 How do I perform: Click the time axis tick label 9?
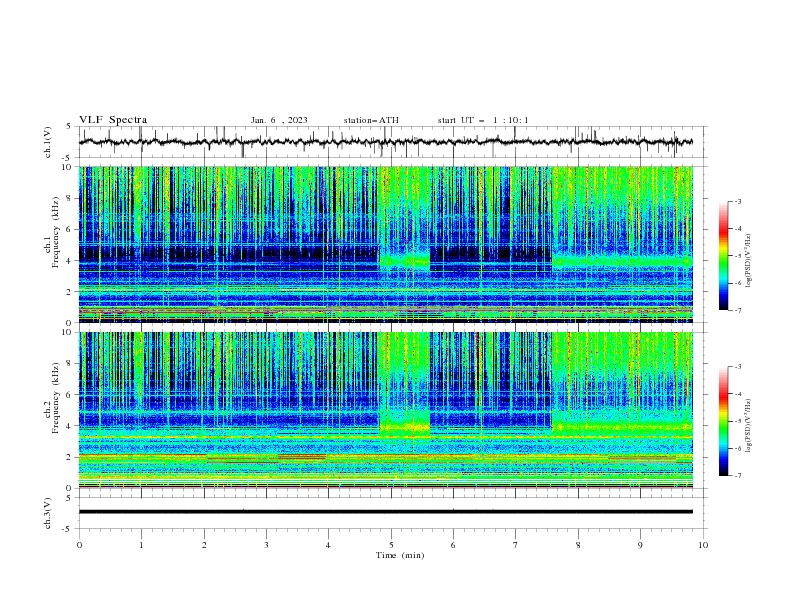[640, 545]
